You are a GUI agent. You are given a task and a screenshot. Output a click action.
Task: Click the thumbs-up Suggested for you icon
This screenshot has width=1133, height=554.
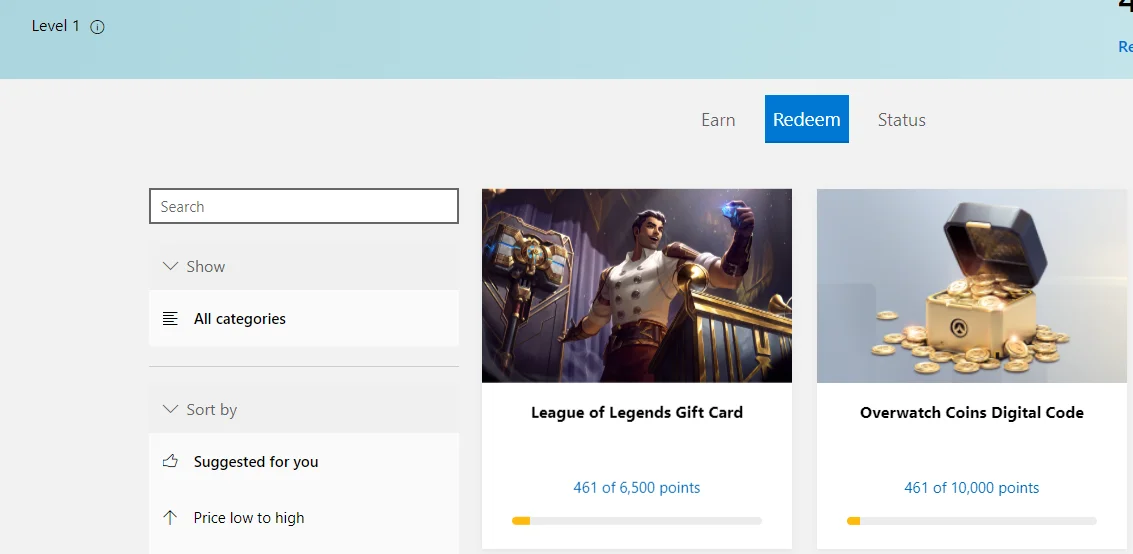coord(170,461)
